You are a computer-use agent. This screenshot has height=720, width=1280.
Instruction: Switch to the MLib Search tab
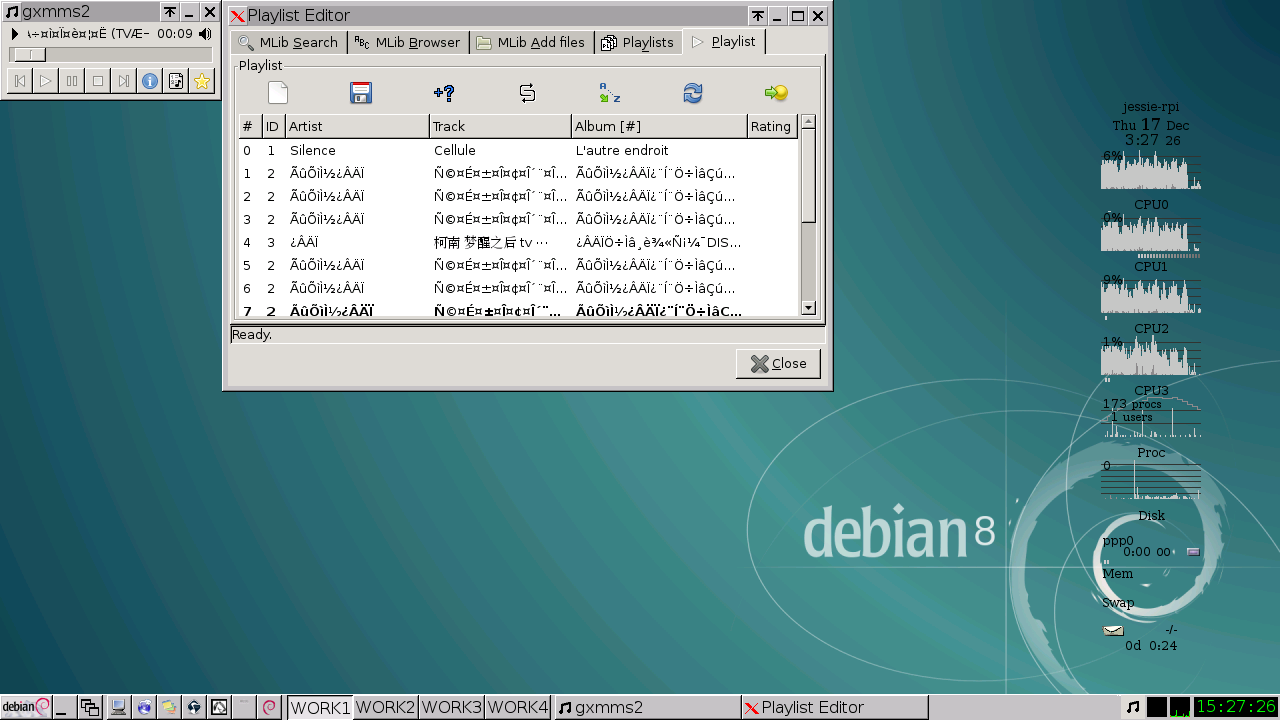pyautogui.click(x=289, y=42)
